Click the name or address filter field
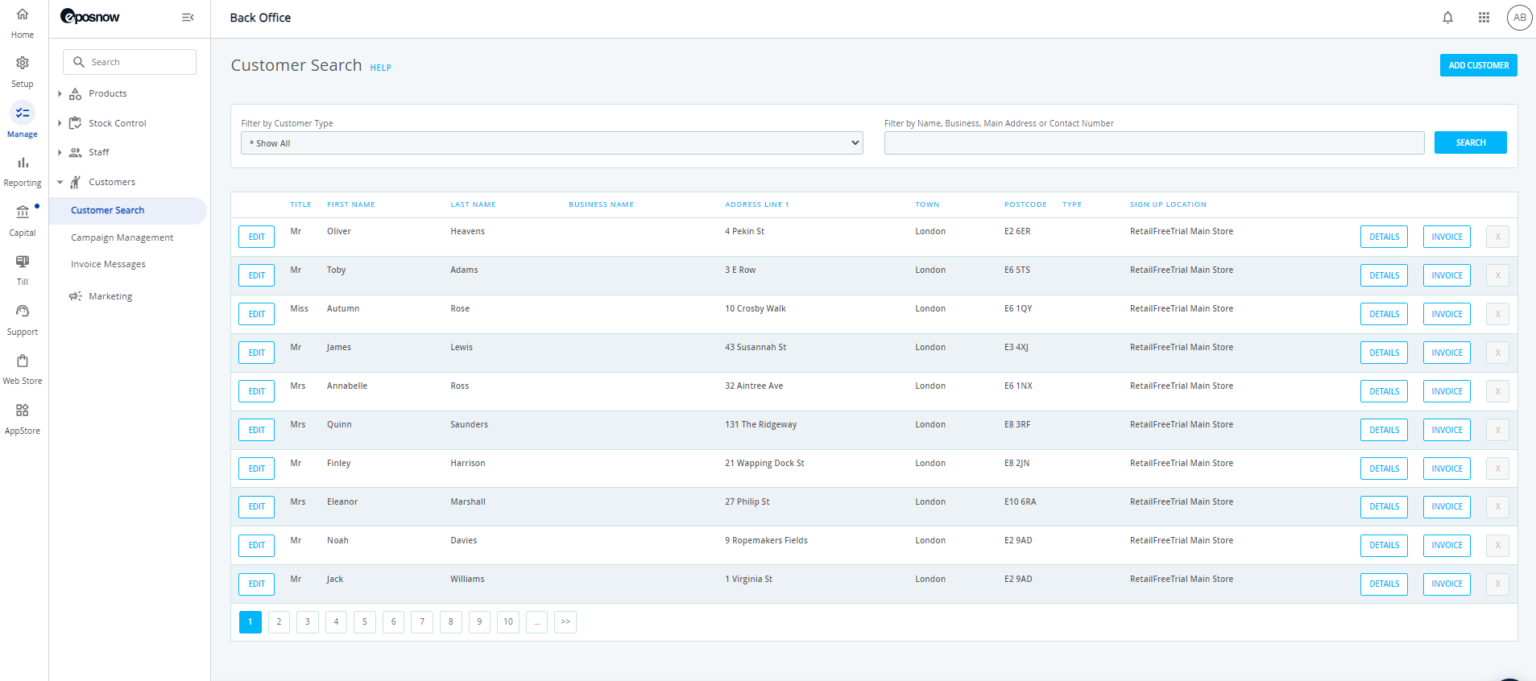The width and height of the screenshot is (1536, 681). click(x=1153, y=143)
